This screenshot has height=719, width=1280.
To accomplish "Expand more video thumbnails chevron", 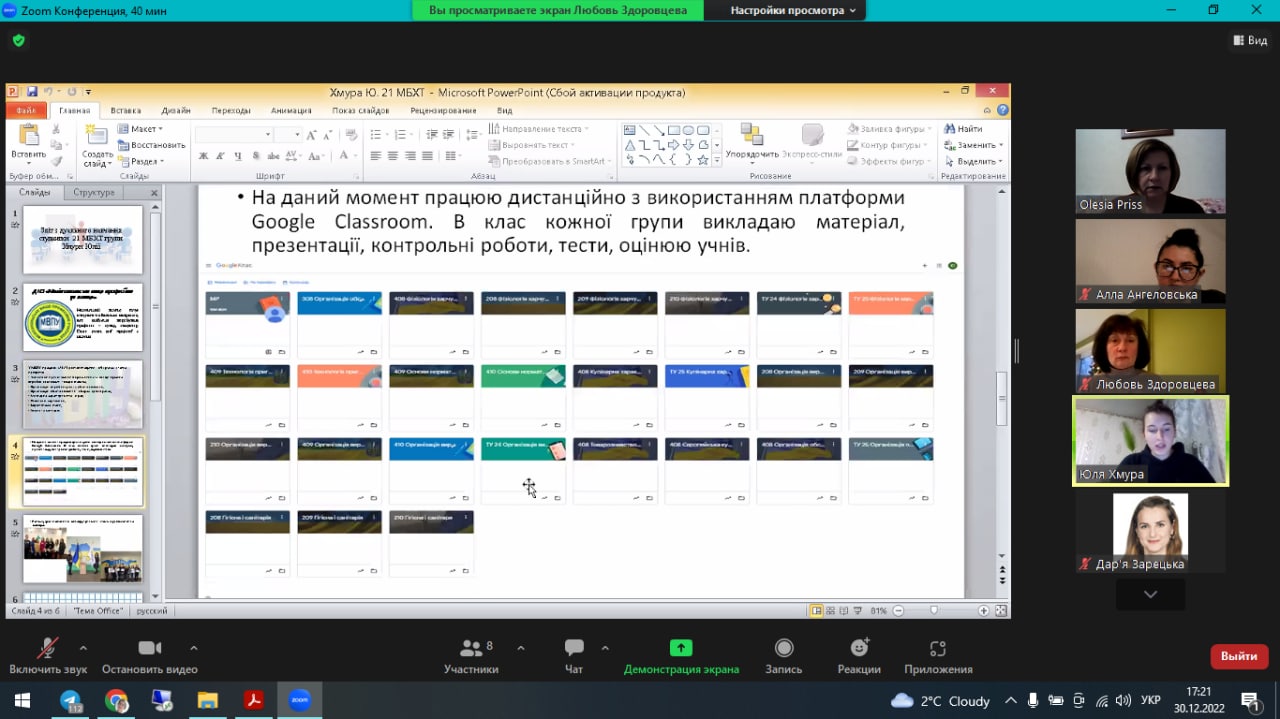I will click(x=1150, y=594).
